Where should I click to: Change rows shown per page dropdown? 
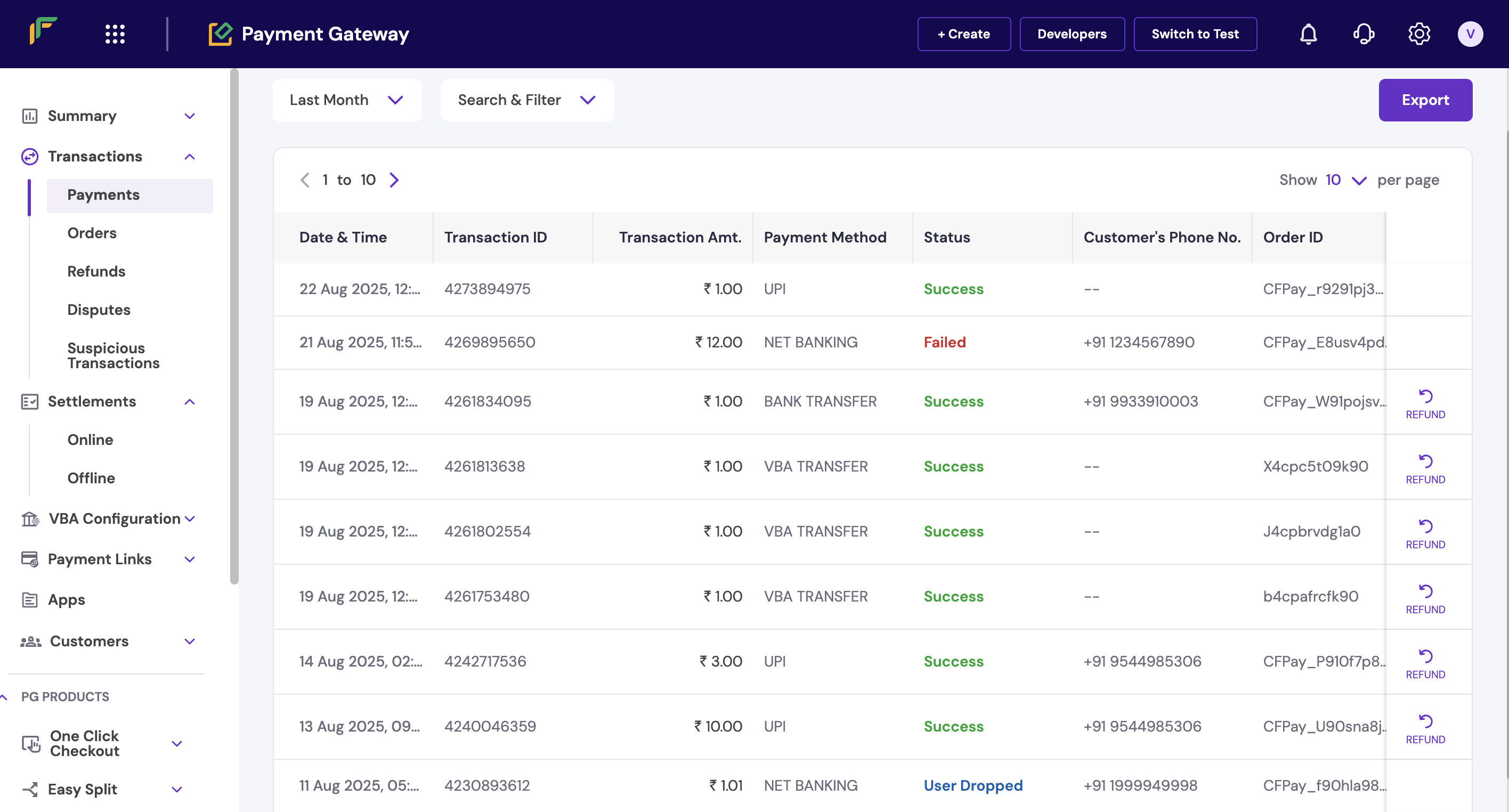pyautogui.click(x=1345, y=180)
